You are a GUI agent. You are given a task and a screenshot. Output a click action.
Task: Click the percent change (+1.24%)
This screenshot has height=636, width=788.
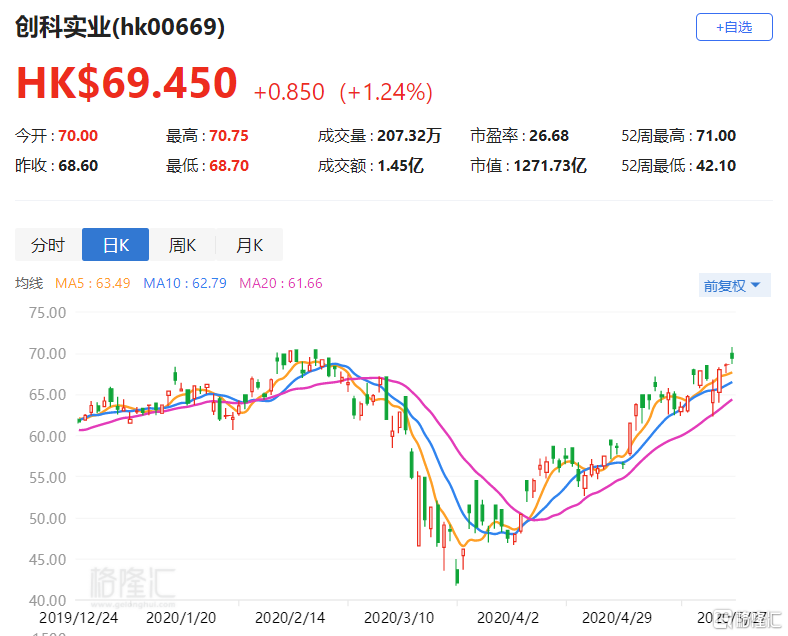pos(386,92)
